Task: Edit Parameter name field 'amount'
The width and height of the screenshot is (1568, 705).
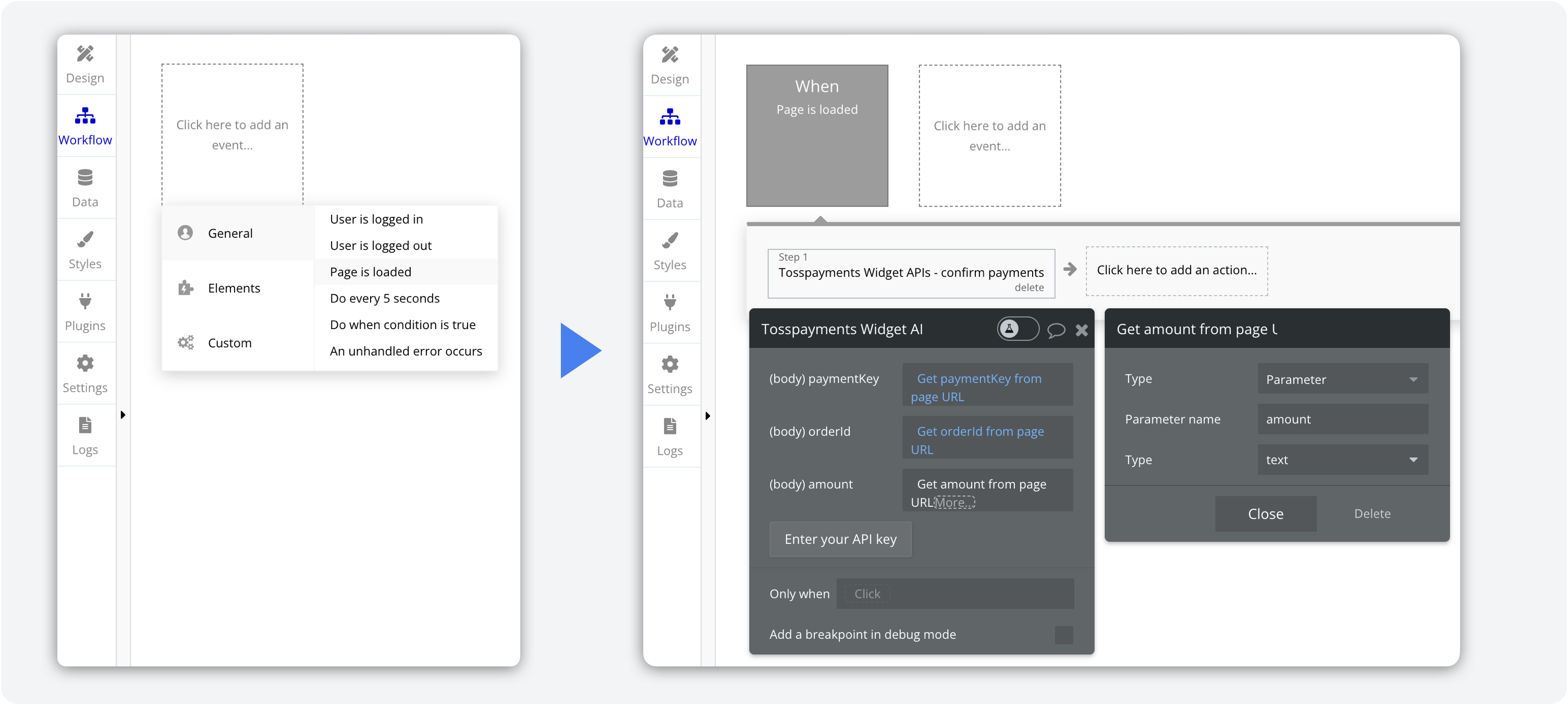Action: click(1342, 419)
